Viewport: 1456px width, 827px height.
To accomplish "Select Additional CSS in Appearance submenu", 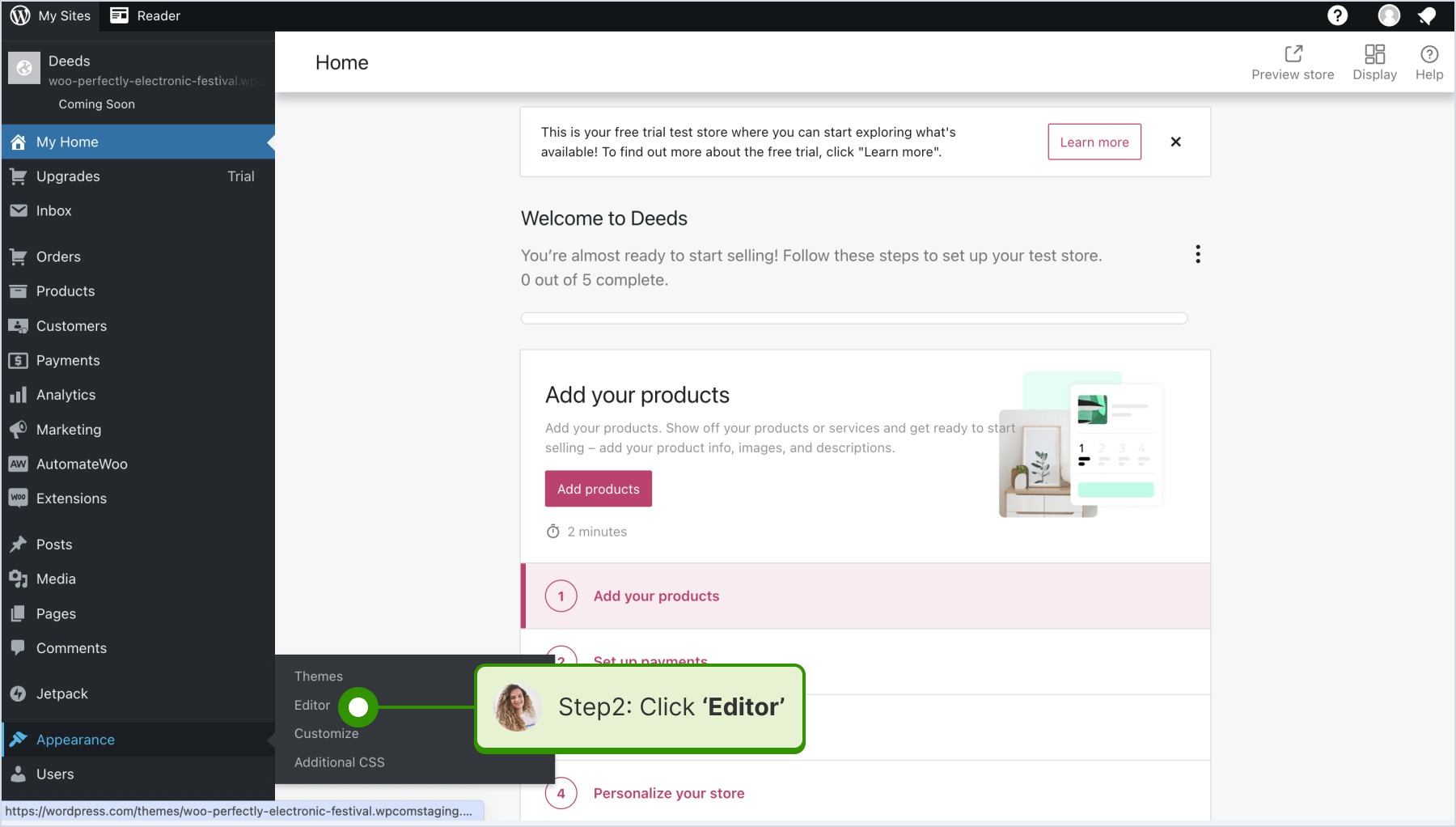I will pyautogui.click(x=340, y=762).
